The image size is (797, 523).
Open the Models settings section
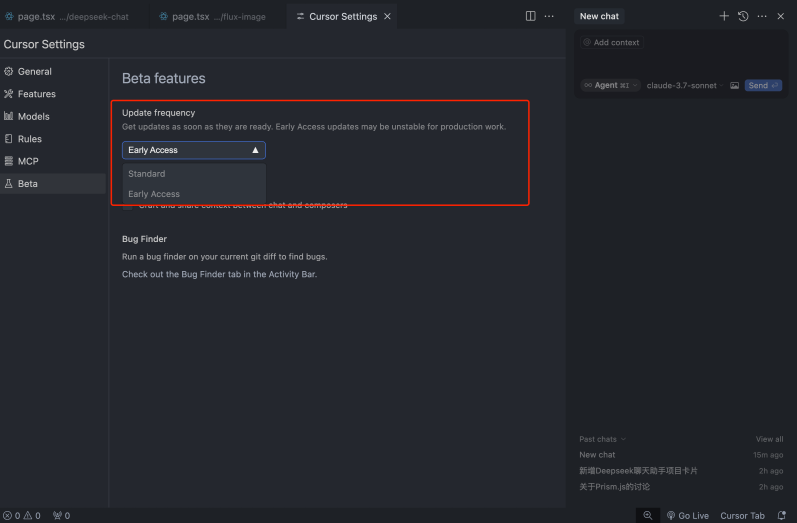coord(33,116)
